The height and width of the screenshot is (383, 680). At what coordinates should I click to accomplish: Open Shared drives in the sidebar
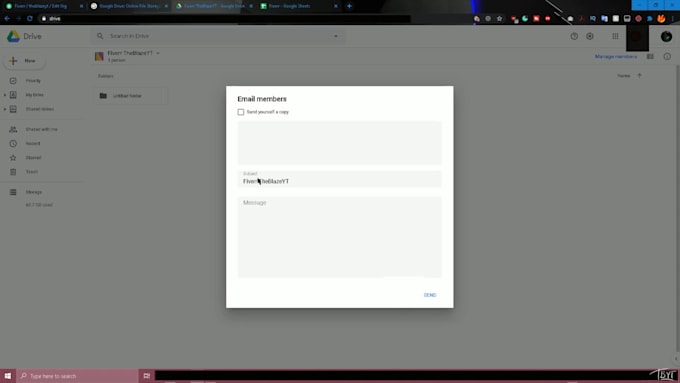click(x=39, y=109)
